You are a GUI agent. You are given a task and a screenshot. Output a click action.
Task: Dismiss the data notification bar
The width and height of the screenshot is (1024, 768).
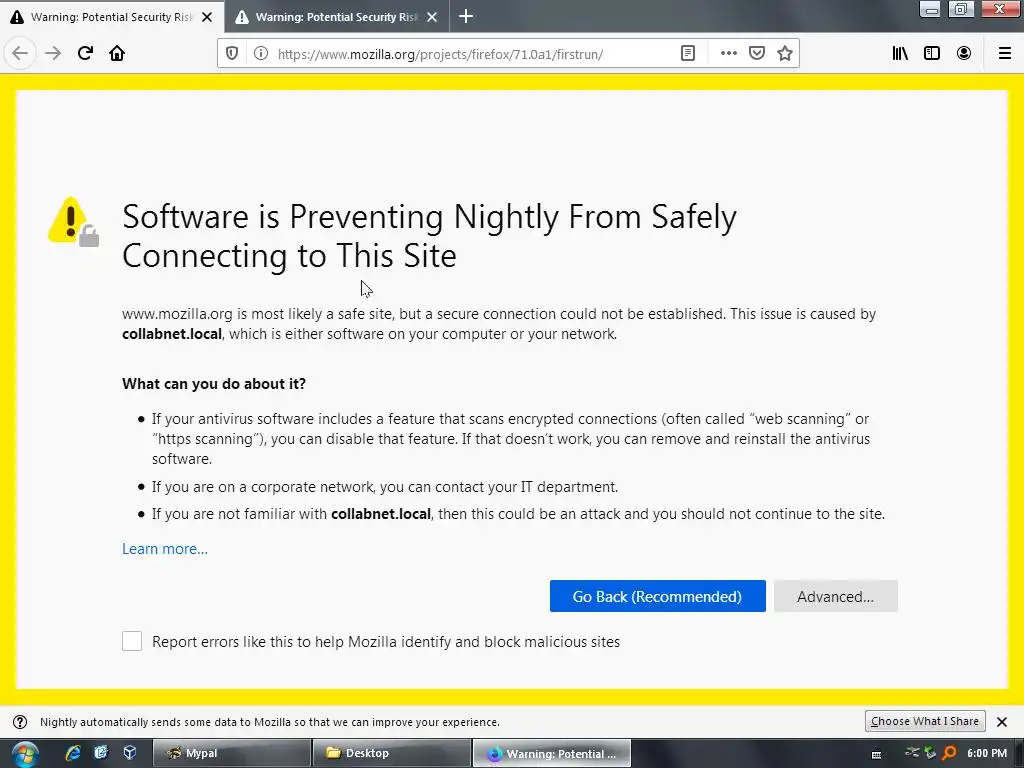pyautogui.click(x=1002, y=722)
